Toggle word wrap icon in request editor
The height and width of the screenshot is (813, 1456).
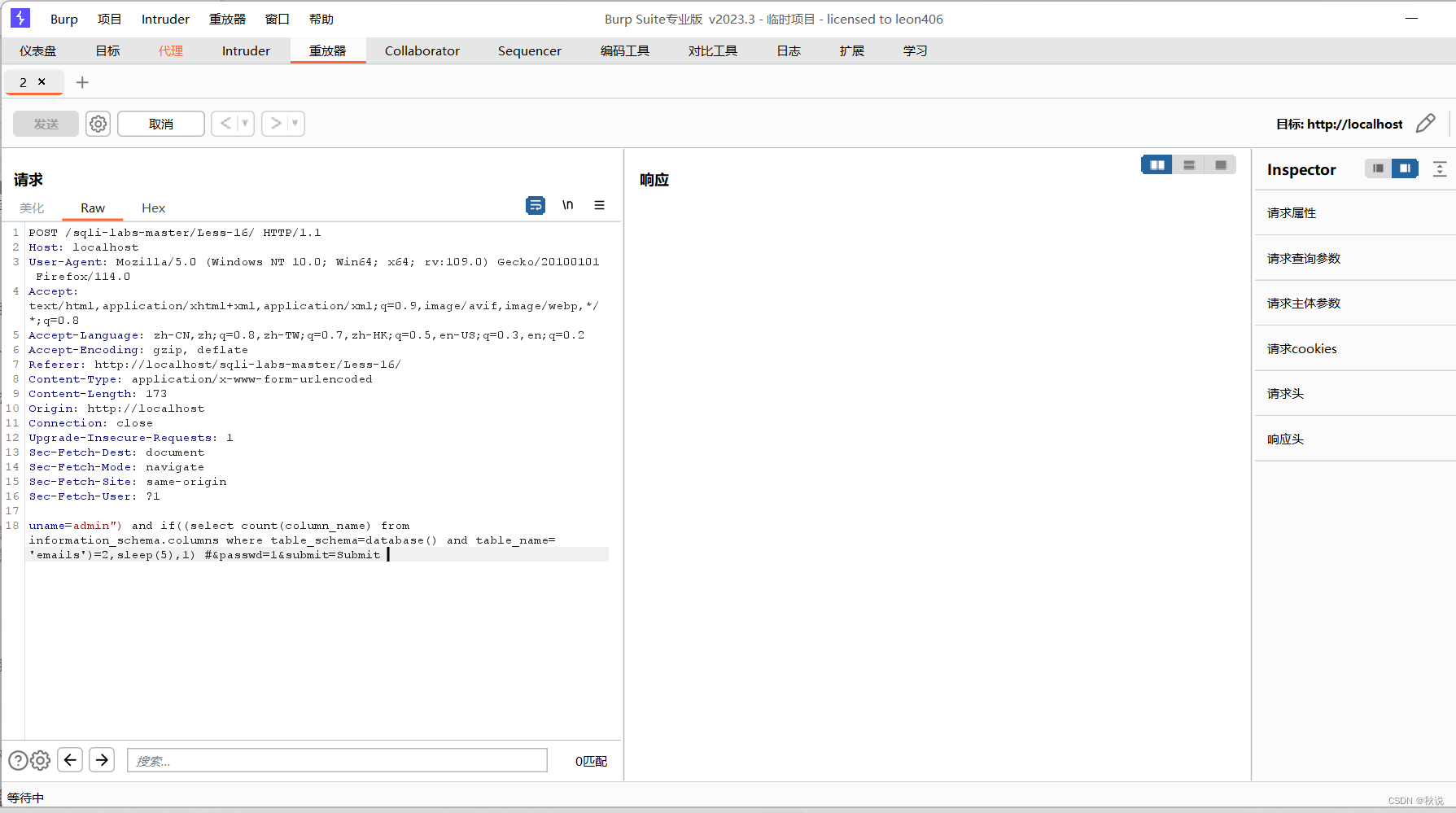(x=536, y=205)
